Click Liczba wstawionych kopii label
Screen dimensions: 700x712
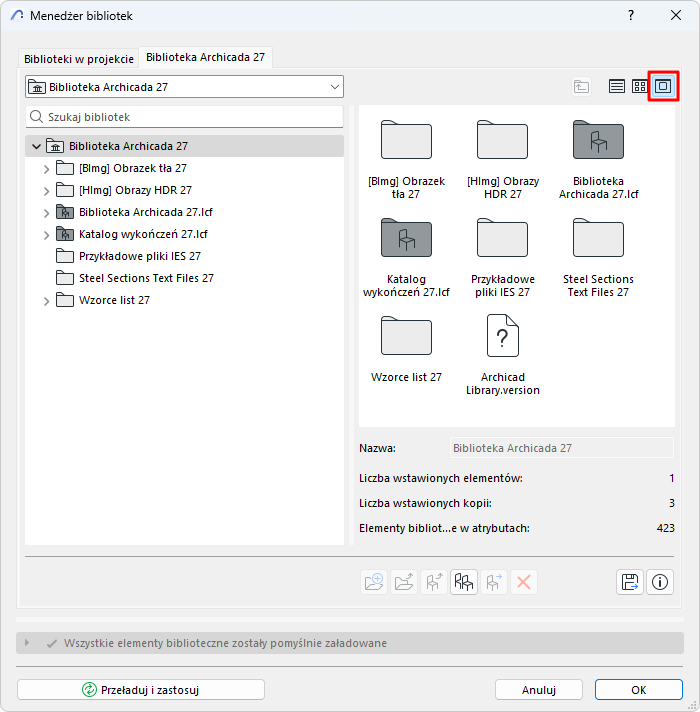point(425,503)
